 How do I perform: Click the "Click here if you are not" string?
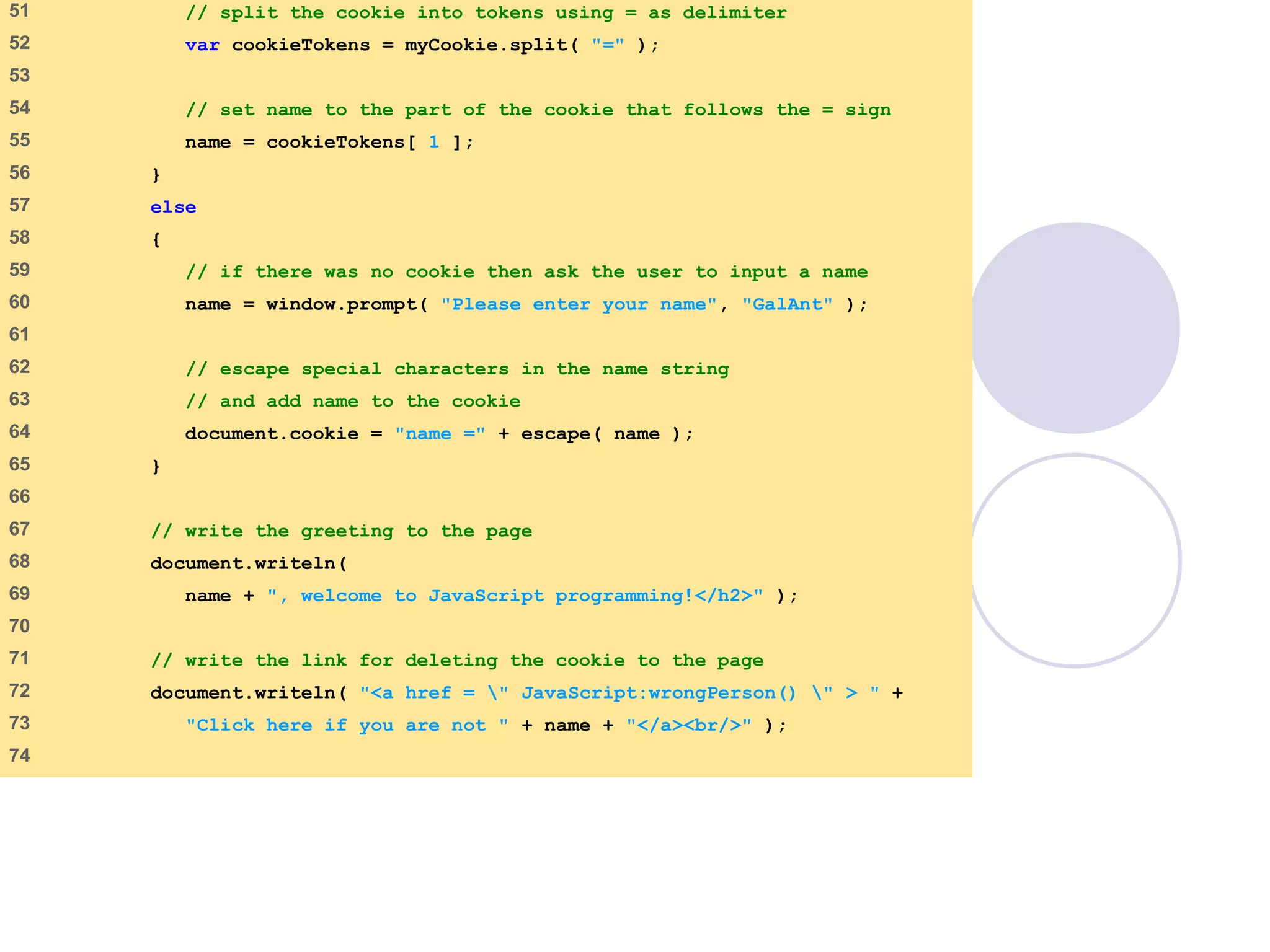347,725
